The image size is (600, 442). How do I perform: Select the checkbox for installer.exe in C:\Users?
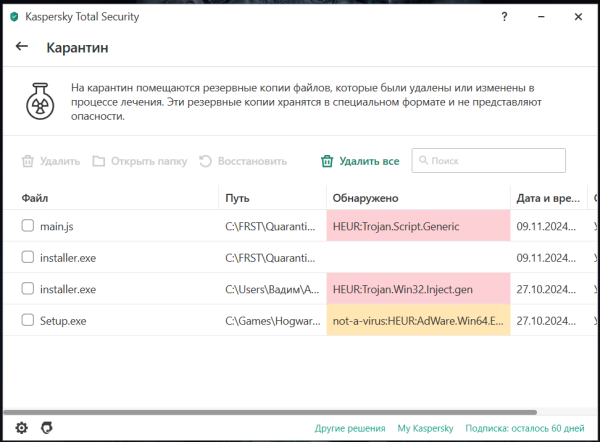(28, 289)
